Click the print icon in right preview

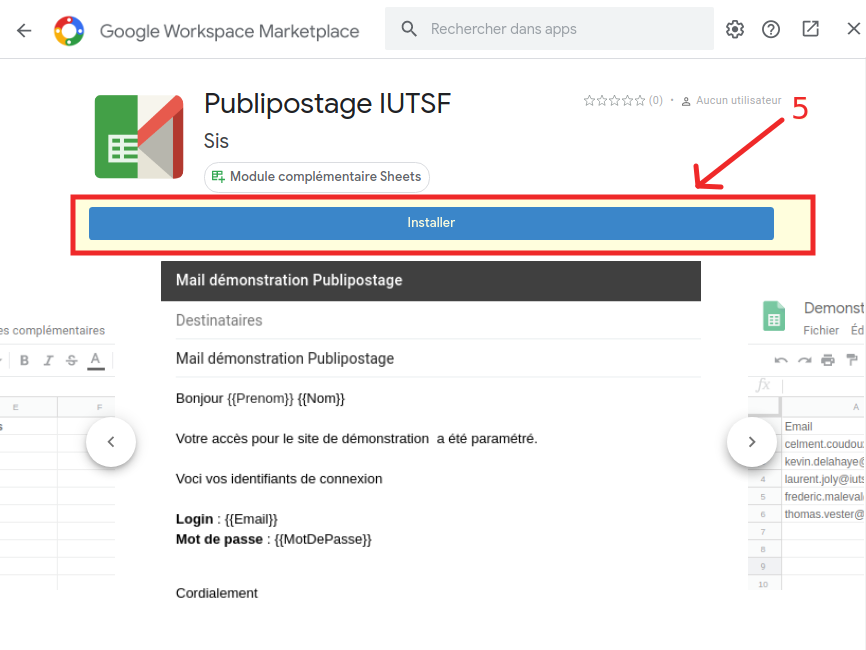pos(827,361)
